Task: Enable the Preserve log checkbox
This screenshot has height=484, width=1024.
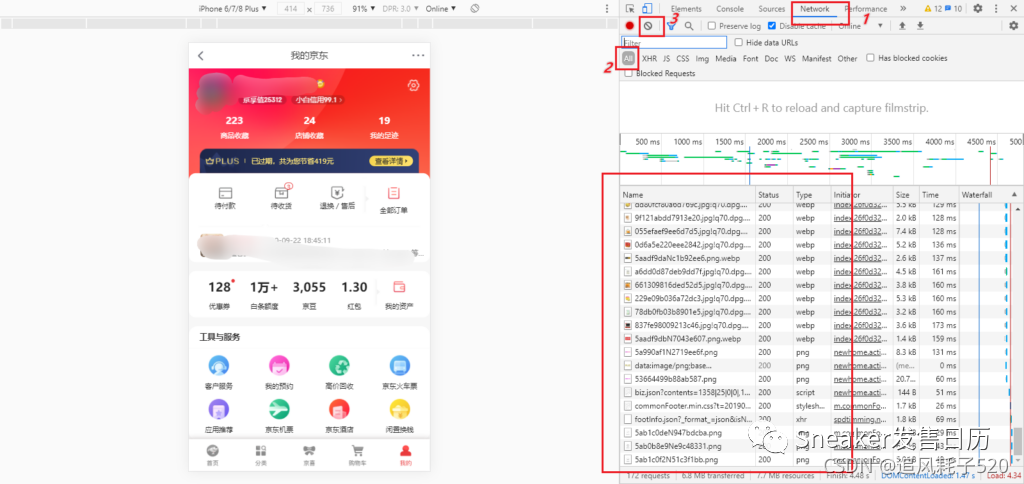Action: pyautogui.click(x=712, y=26)
